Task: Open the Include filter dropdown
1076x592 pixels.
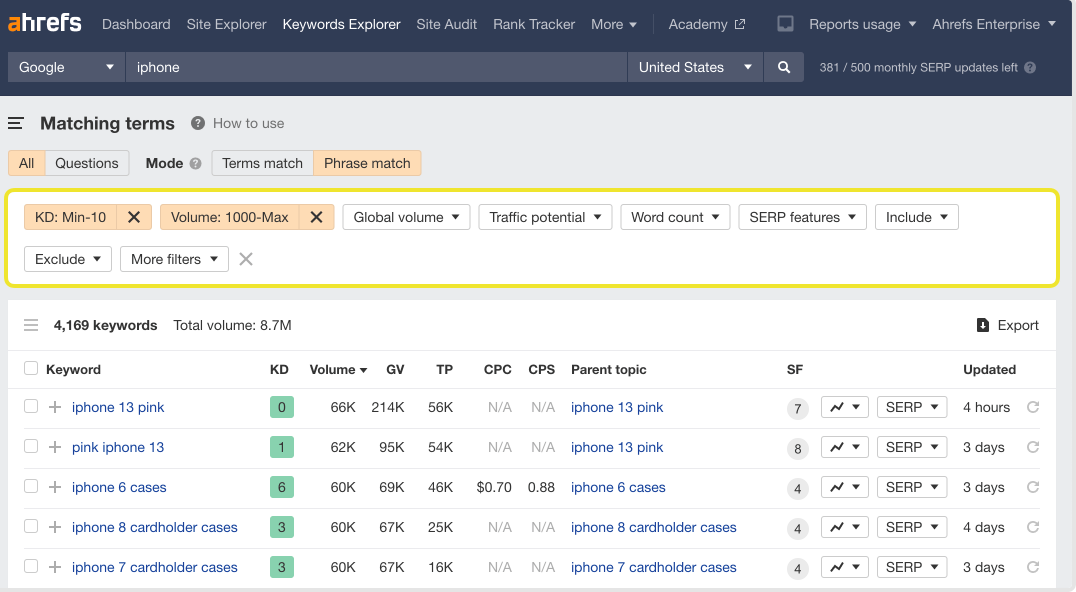Action: (916, 217)
